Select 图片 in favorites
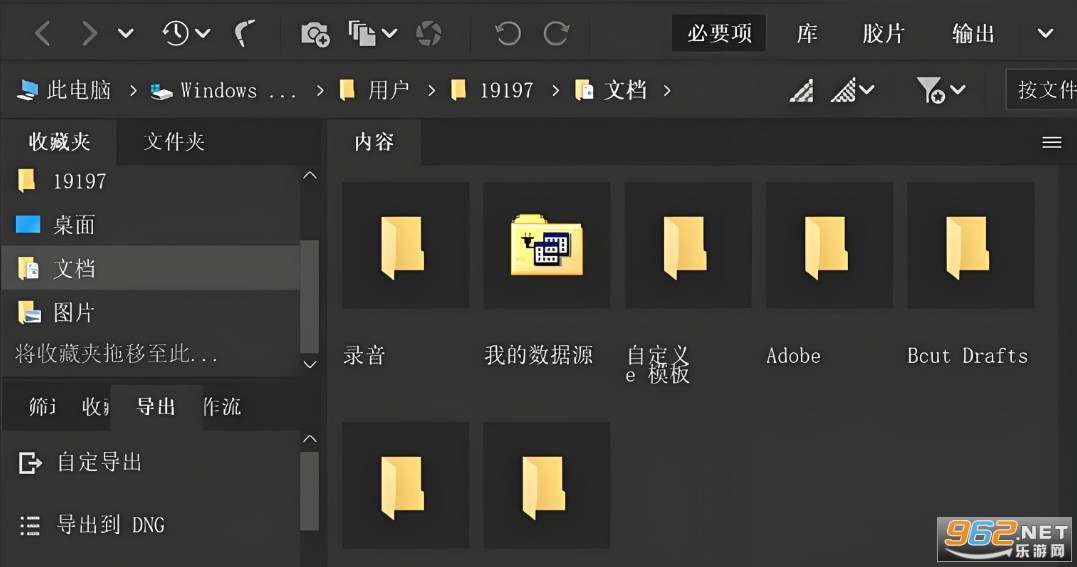 point(150,313)
